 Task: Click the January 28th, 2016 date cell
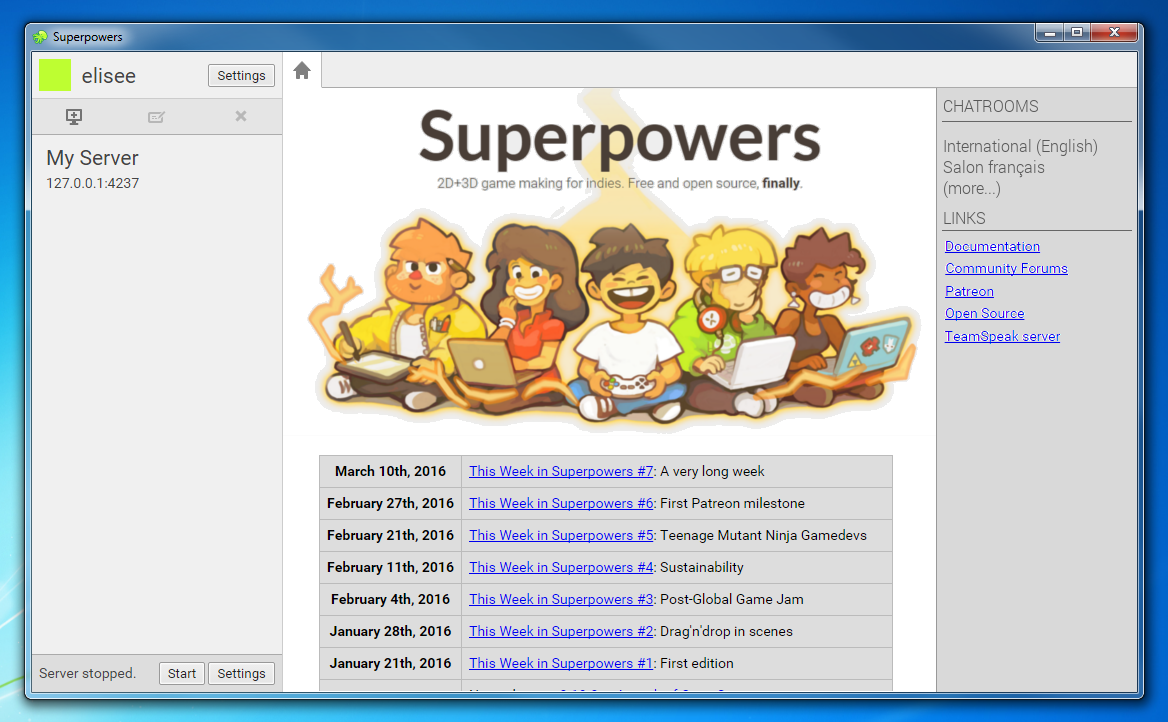(x=390, y=632)
